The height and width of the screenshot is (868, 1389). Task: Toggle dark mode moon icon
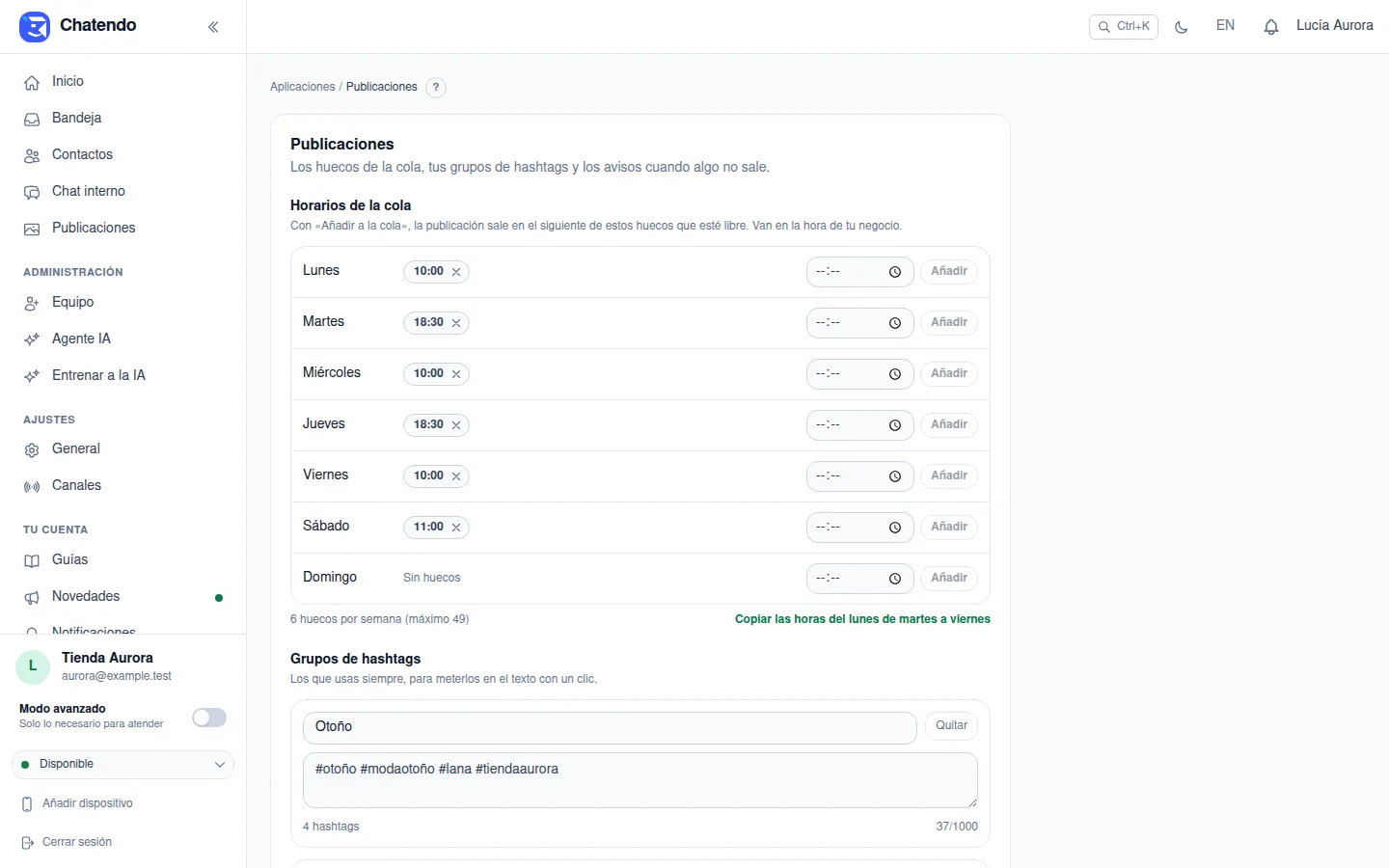click(x=1182, y=27)
